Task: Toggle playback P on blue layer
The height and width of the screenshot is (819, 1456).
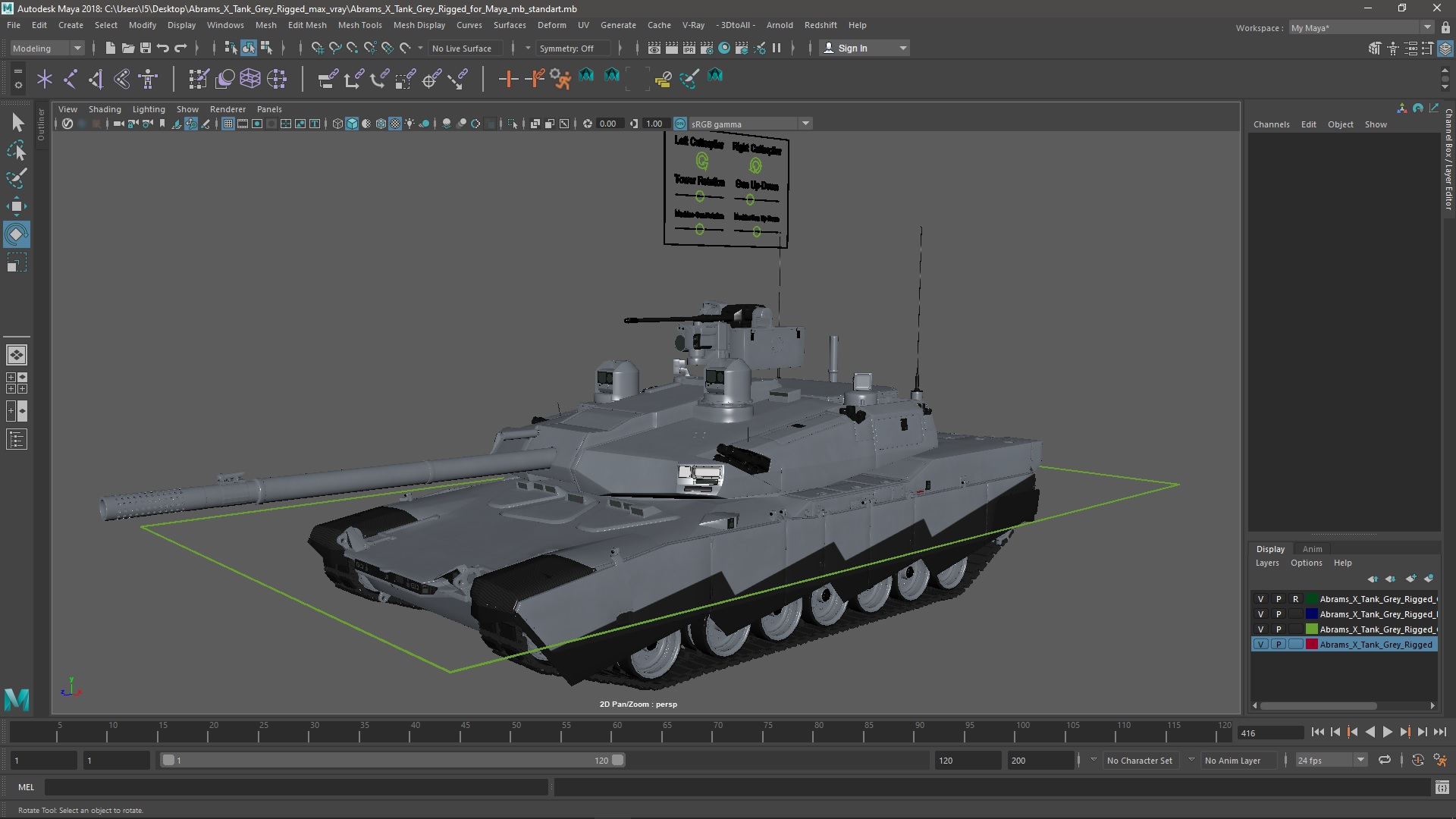Action: tap(1278, 614)
